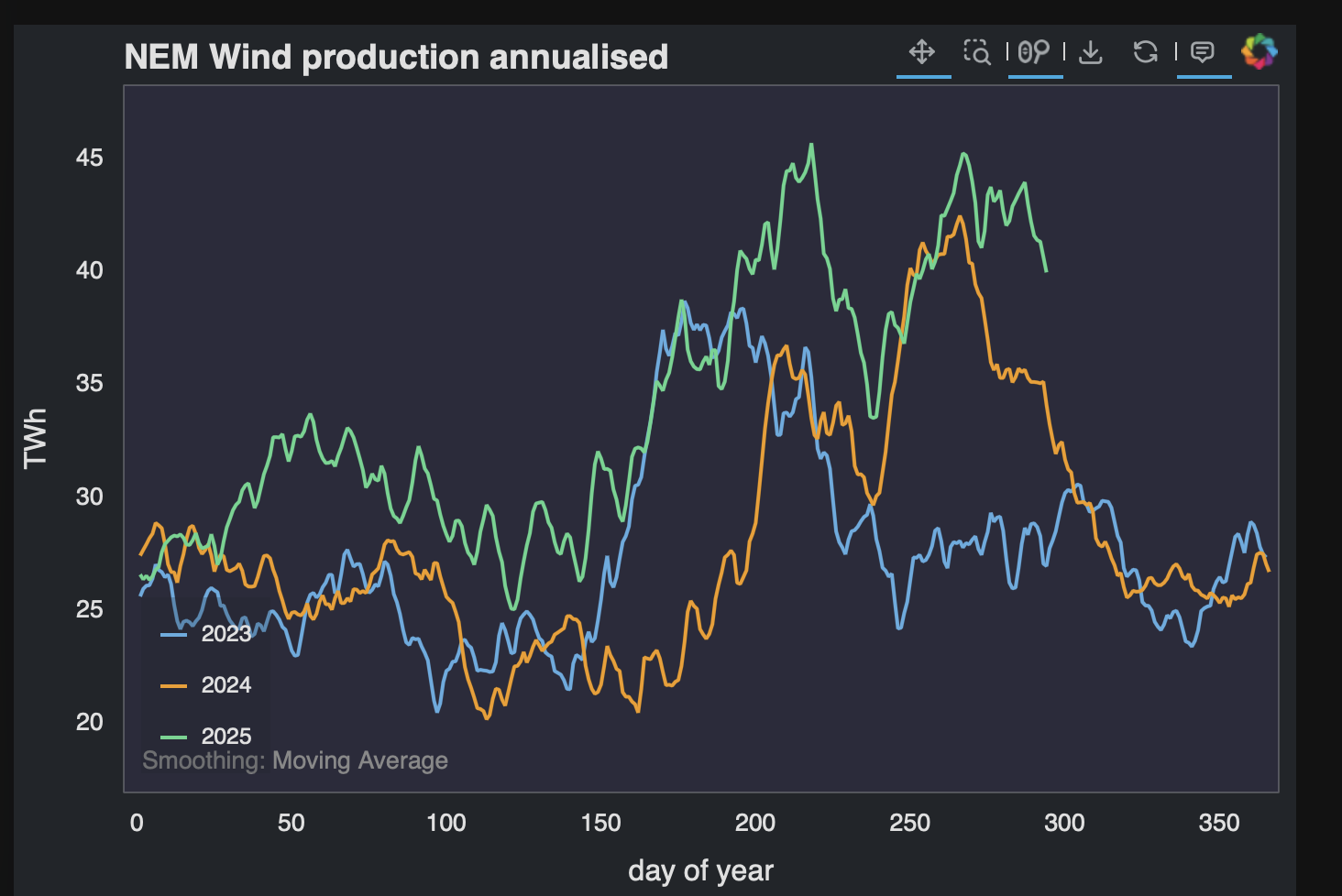
Task: Open the colorful Bokeh logo link
Action: [1259, 52]
